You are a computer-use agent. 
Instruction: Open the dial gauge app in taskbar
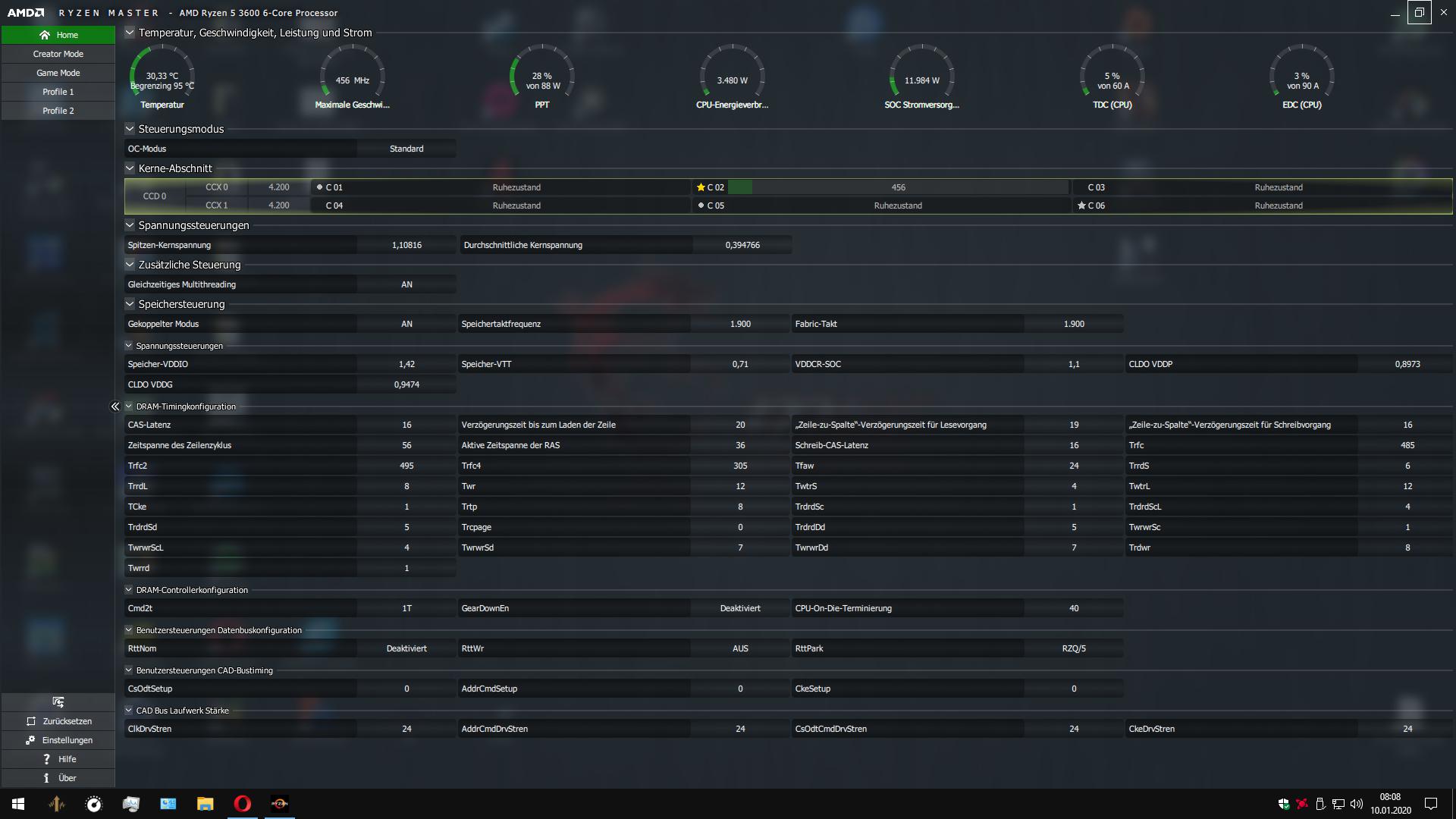pos(93,804)
